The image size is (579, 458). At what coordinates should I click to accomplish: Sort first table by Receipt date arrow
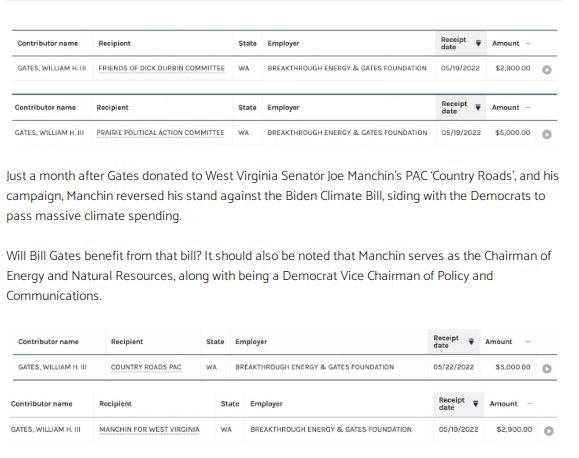478,43
